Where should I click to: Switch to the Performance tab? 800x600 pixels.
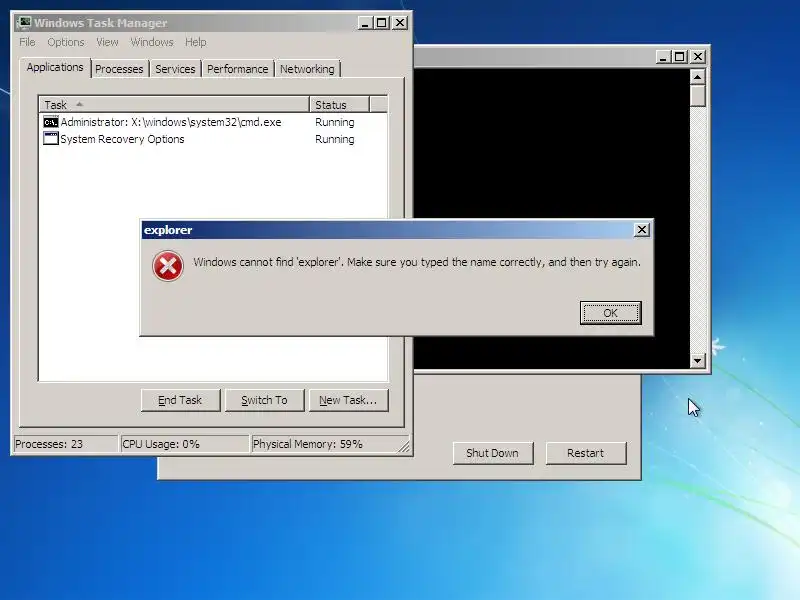(x=237, y=69)
